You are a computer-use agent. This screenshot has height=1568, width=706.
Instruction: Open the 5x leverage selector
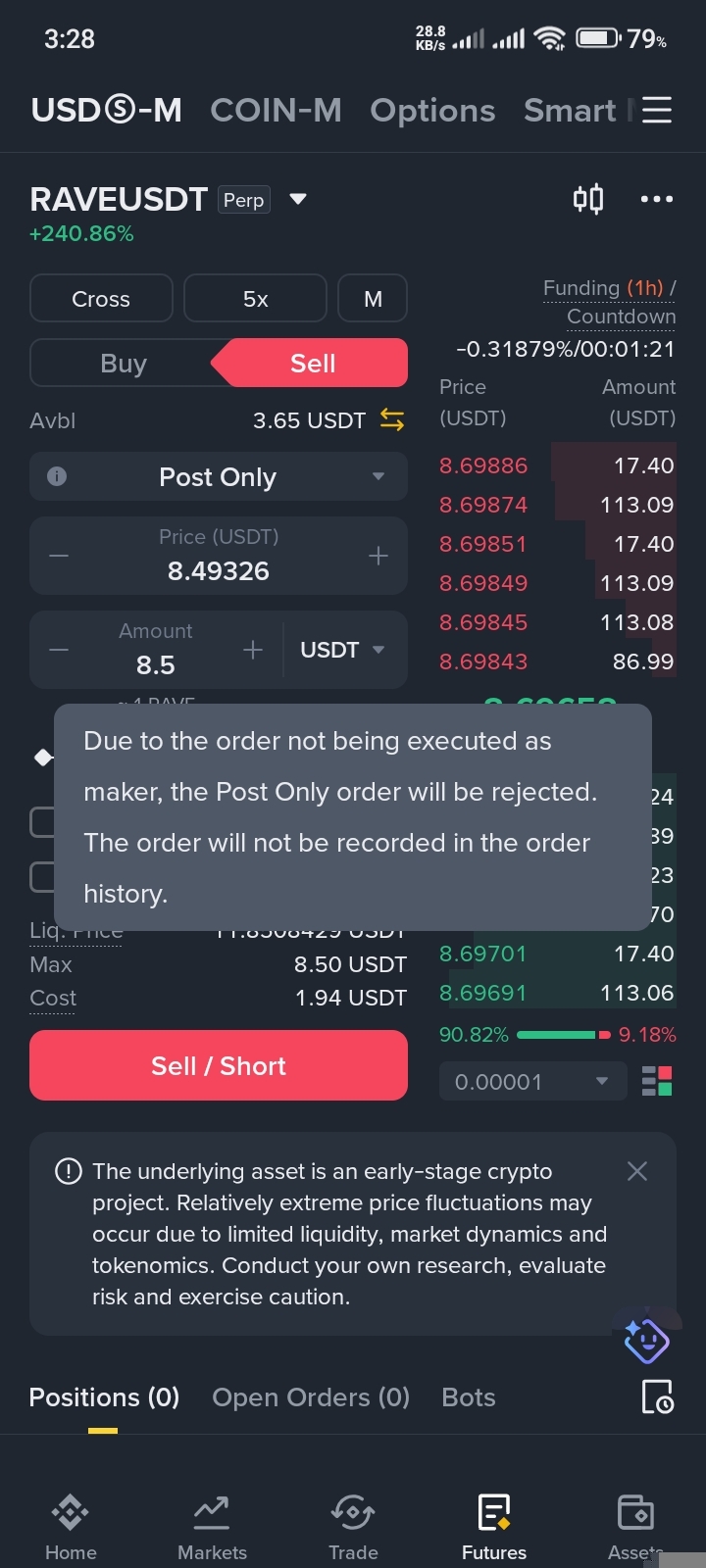(x=255, y=299)
